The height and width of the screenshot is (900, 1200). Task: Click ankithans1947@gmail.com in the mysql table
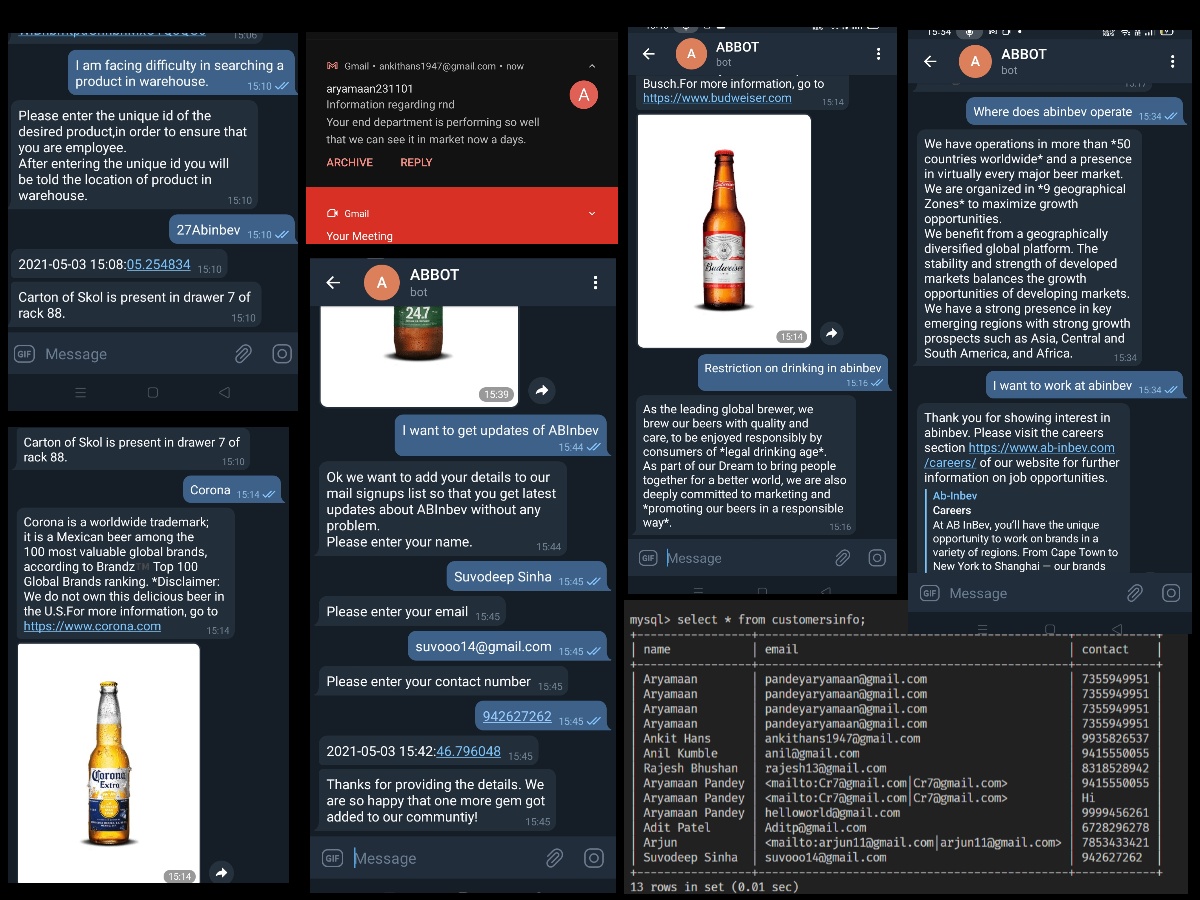click(843, 738)
